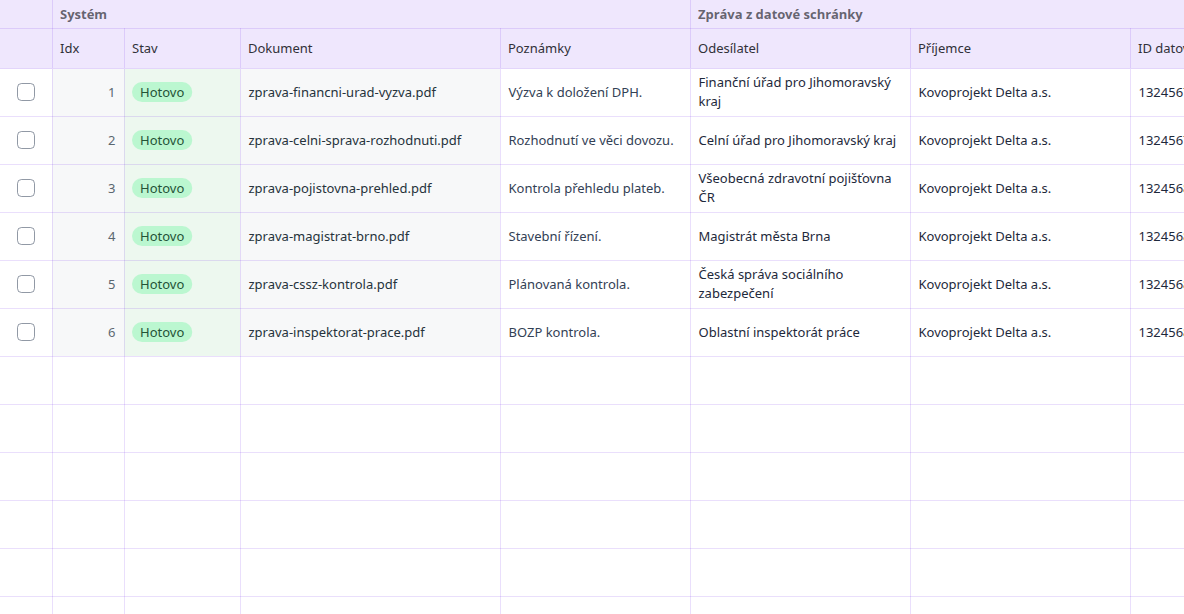Click the Hotovo status badge in row 1
Screen dimensions: 1184x614
tap(162, 92)
